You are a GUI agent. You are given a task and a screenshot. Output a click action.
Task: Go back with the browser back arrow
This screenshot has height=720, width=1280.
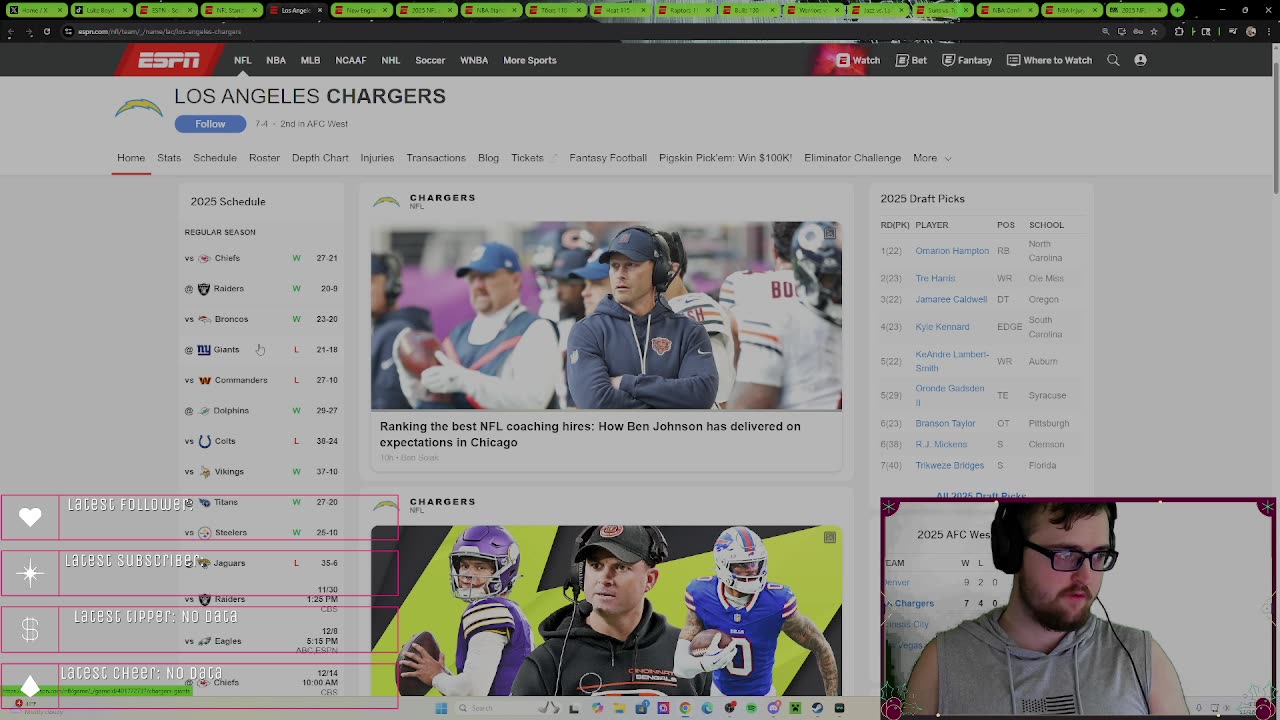click(x=10, y=31)
